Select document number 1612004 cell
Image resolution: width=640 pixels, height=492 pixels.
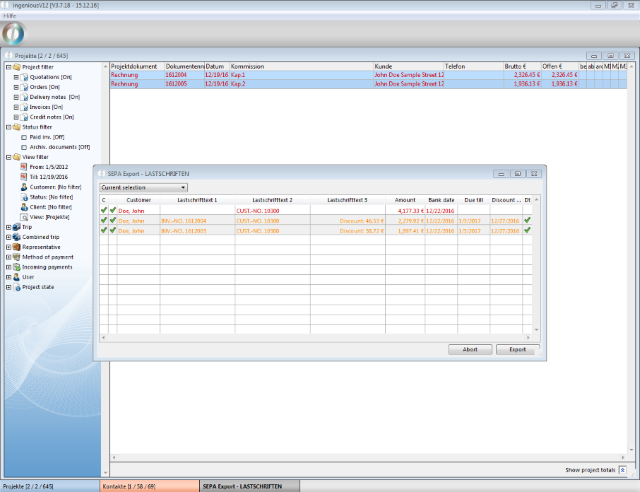(184, 75)
